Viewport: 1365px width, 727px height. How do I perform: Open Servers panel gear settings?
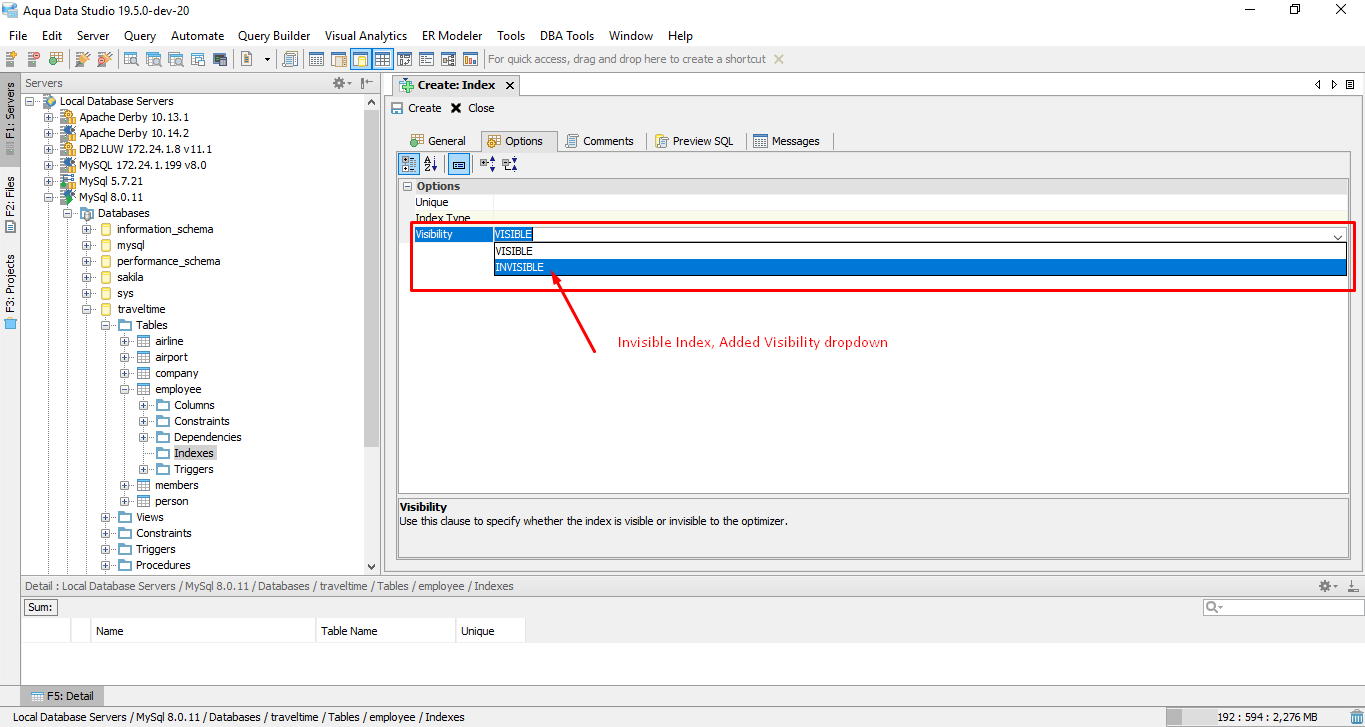point(341,83)
